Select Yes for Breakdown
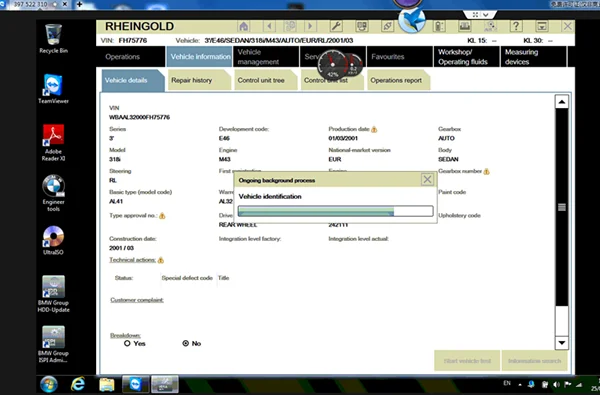The width and height of the screenshot is (600, 395). 127,343
